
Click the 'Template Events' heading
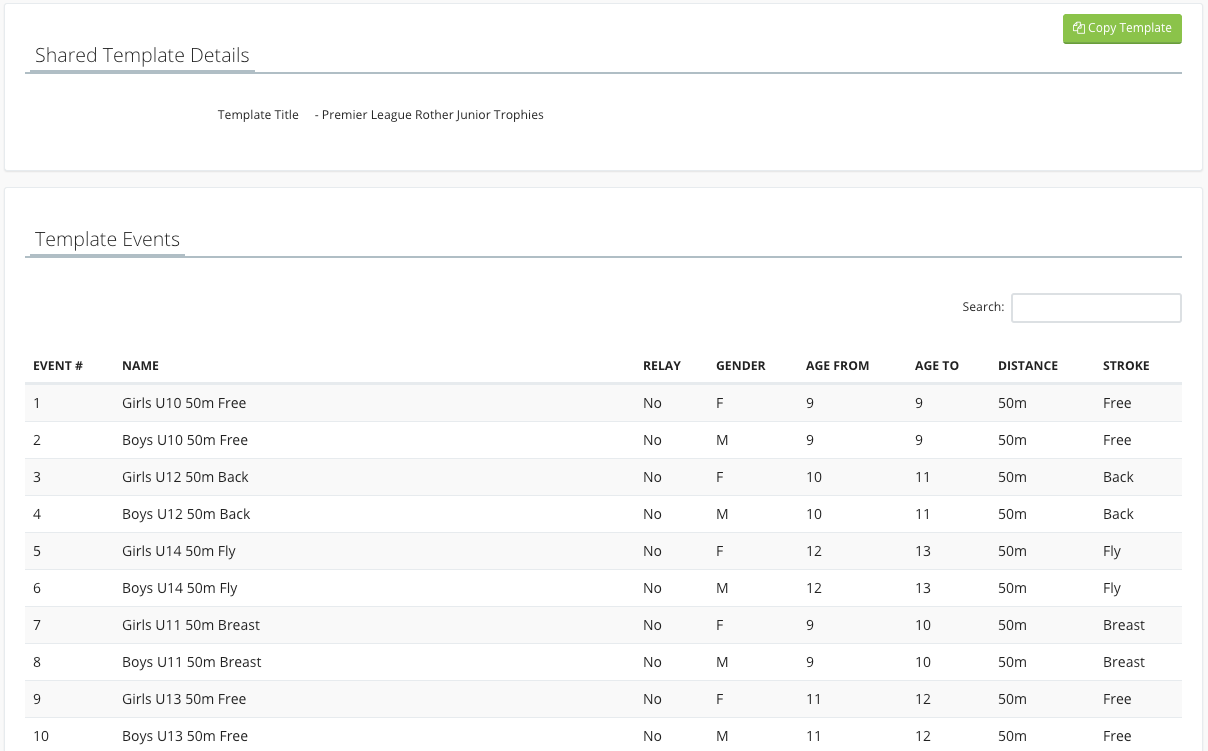pyautogui.click(x=107, y=239)
